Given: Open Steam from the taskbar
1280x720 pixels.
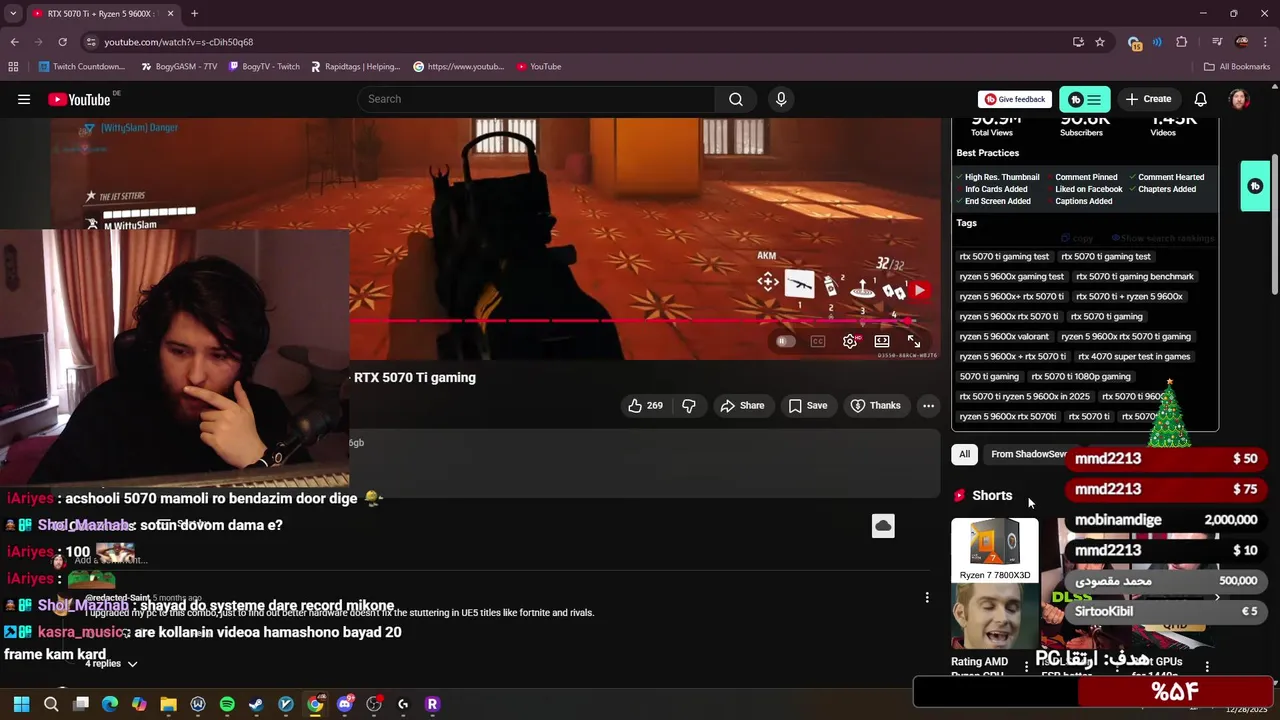Looking at the screenshot, I should [256, 704].
